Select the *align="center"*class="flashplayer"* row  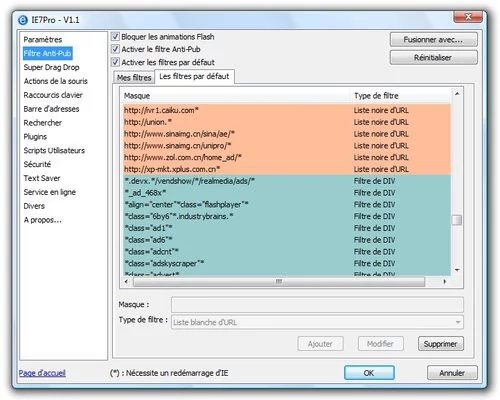tap(287, 205)
